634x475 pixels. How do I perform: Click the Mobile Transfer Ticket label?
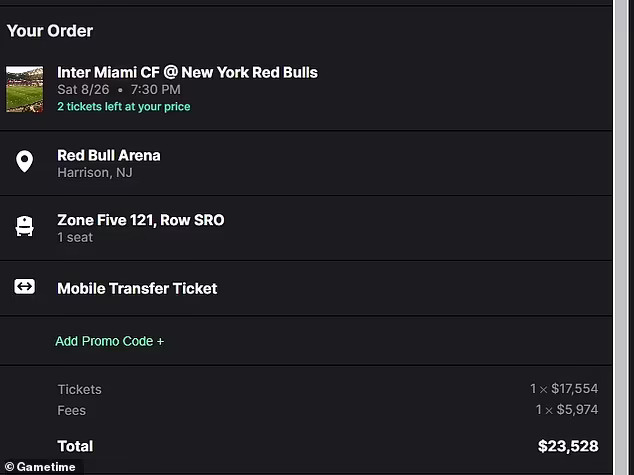(x=137, y=288)
